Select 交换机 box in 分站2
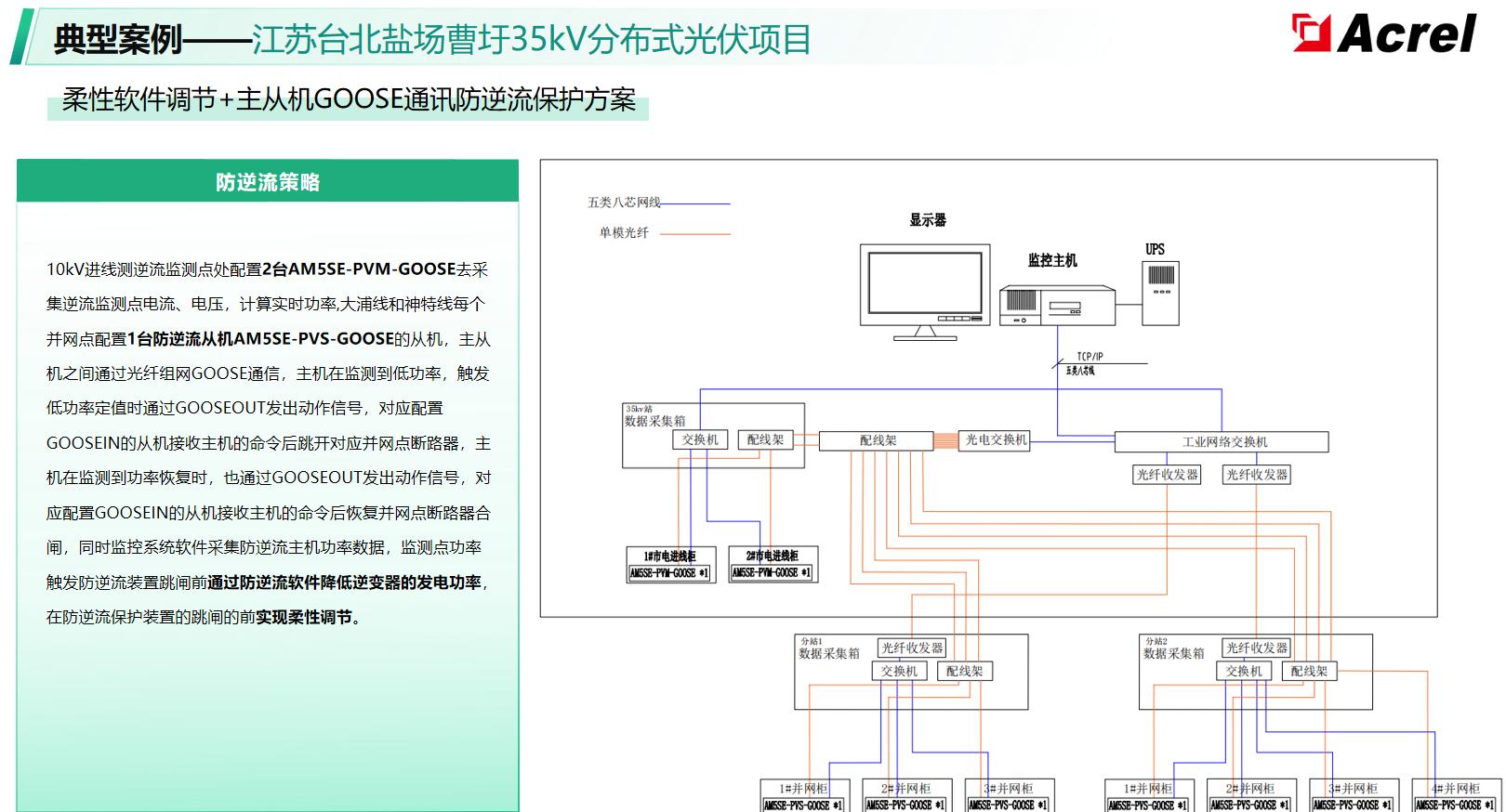Viewport: 1506px width, 812px height. 1244,671
